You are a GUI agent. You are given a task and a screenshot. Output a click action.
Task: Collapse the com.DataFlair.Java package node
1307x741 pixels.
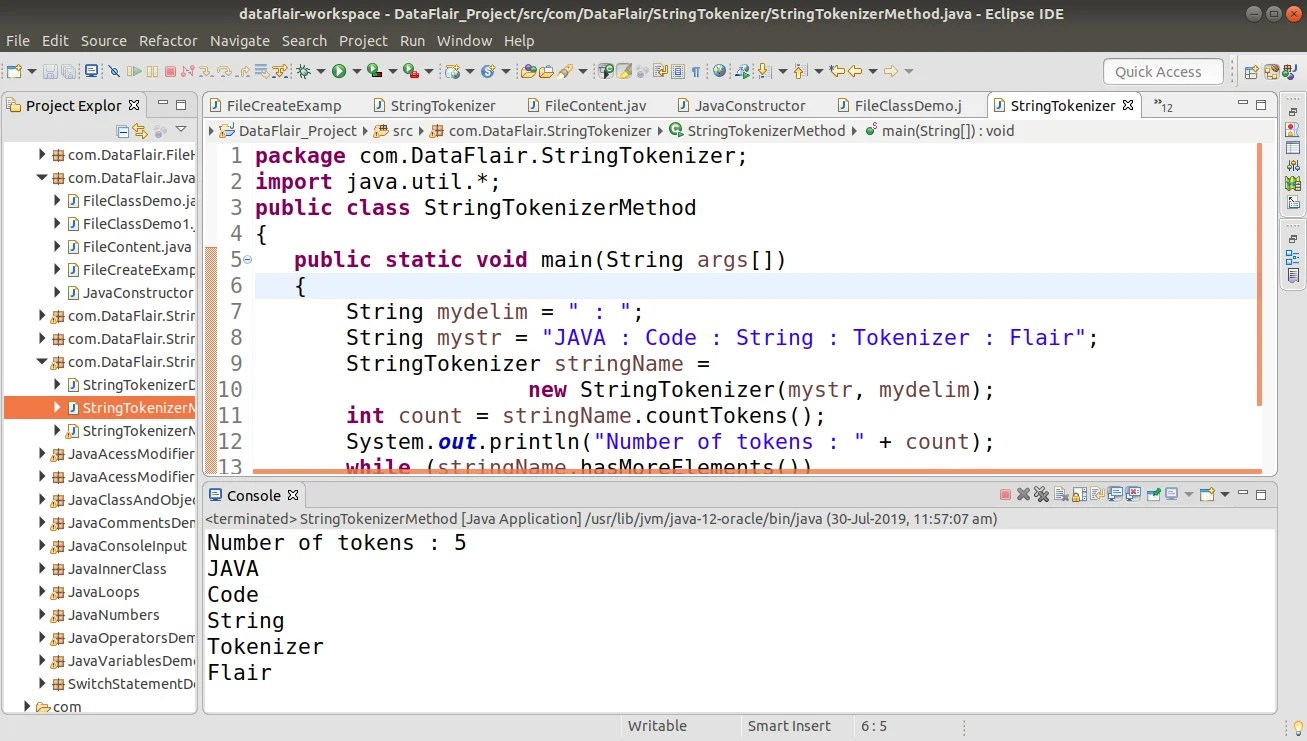(x=41, y=177)
